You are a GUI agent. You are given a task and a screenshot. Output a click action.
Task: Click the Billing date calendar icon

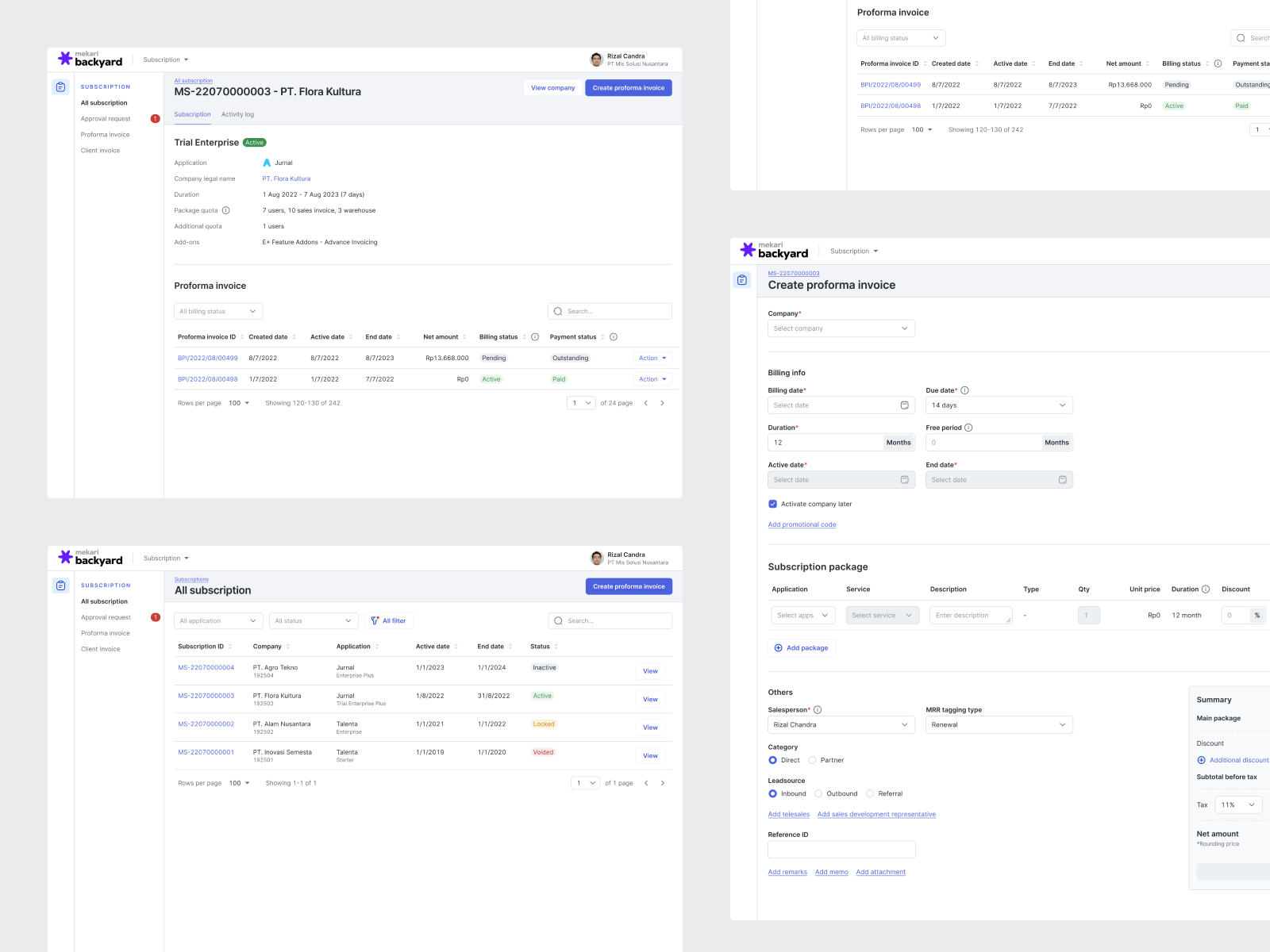click(904, 405)
